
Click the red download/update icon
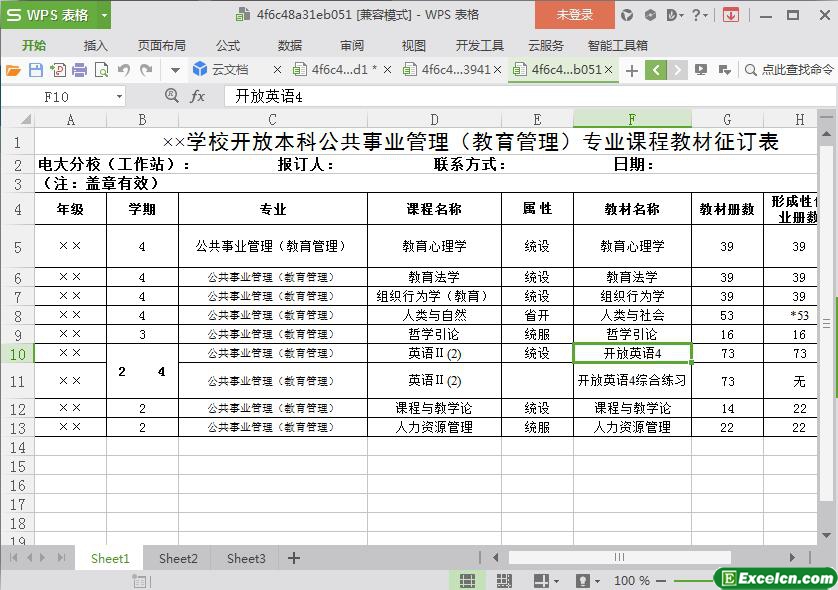point(731,15)
